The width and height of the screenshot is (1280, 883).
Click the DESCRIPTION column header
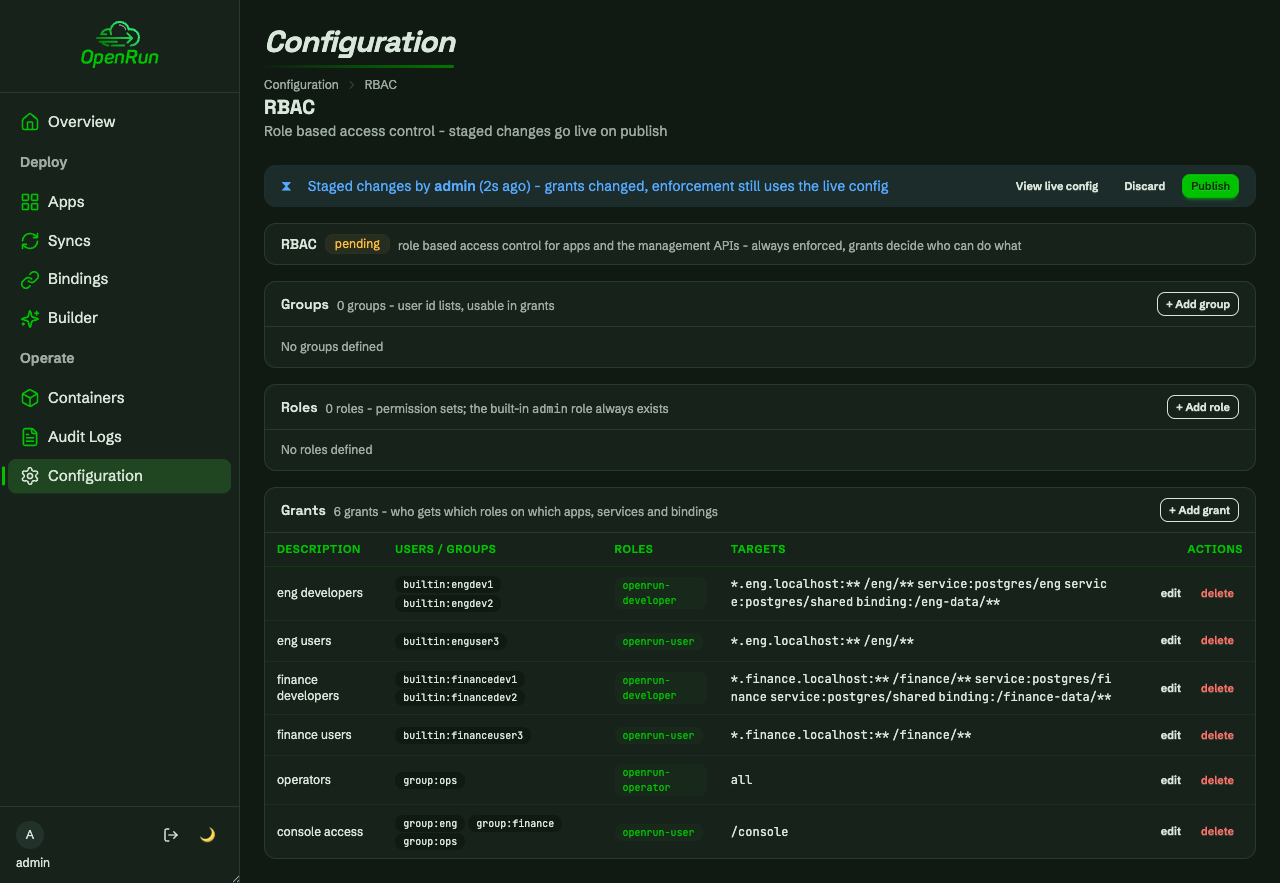tap(319, 549)
